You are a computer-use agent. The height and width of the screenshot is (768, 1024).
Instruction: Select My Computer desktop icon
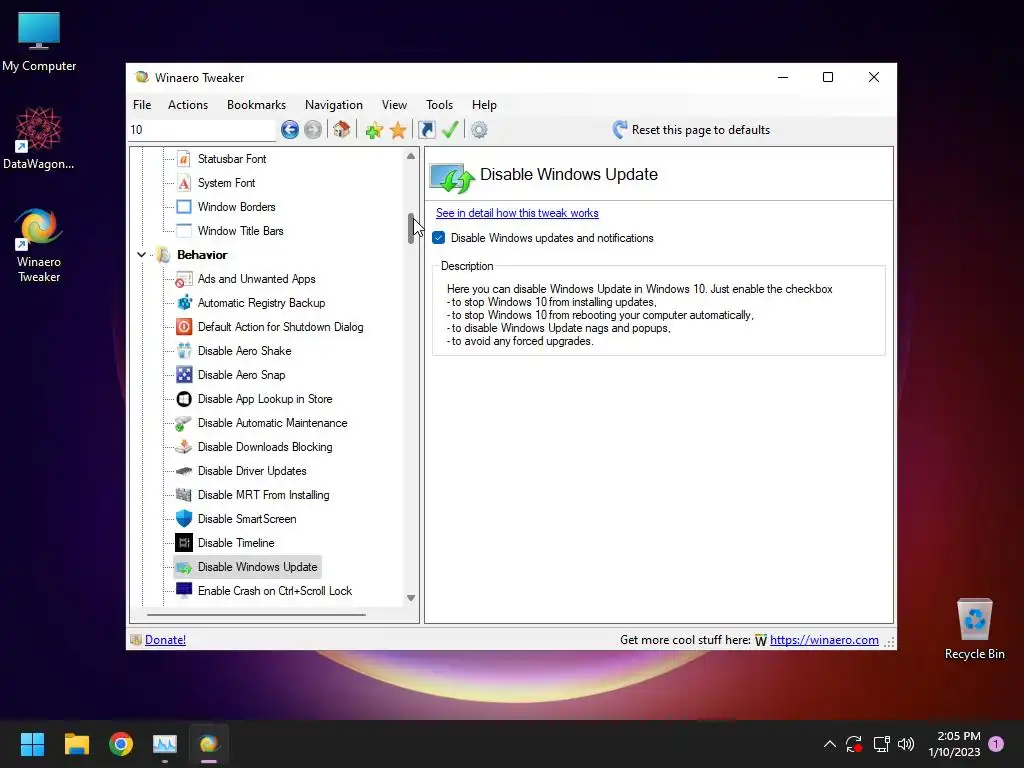pos(39,42)
